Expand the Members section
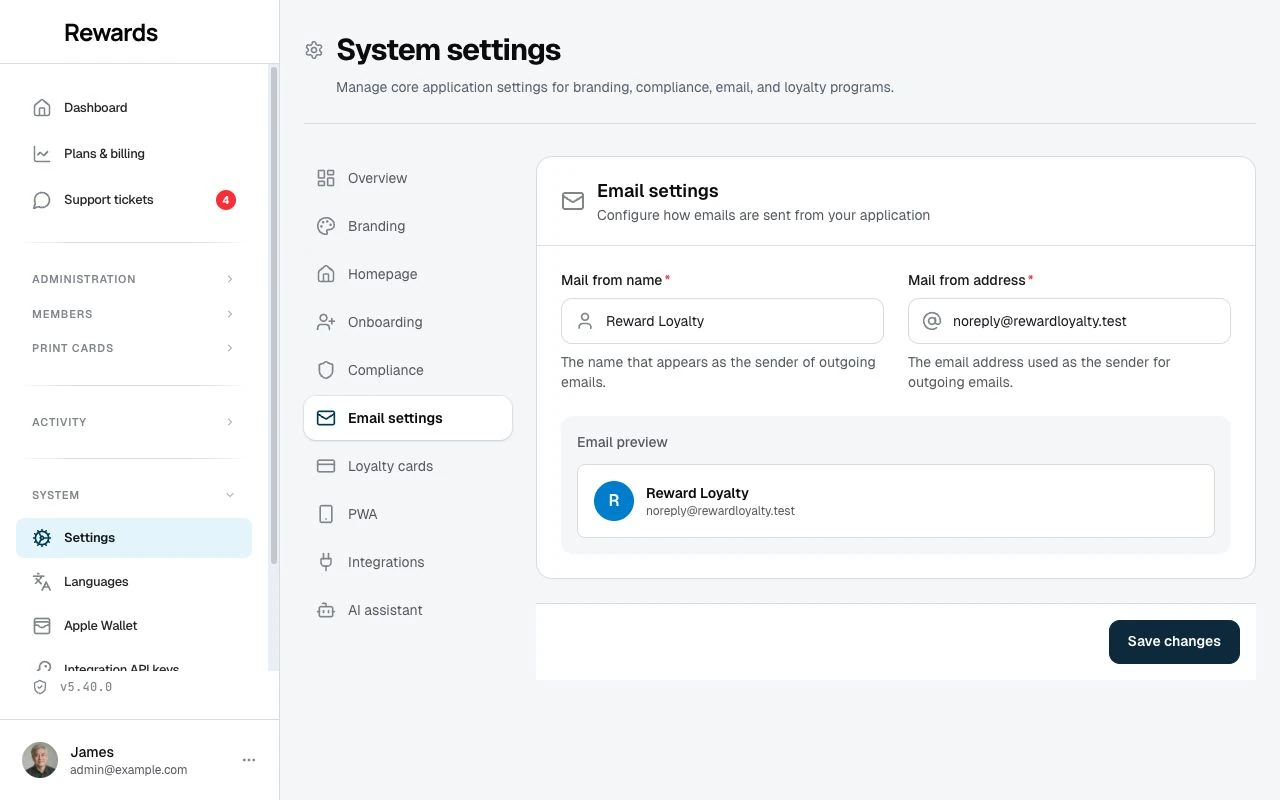 pos(134,314)
